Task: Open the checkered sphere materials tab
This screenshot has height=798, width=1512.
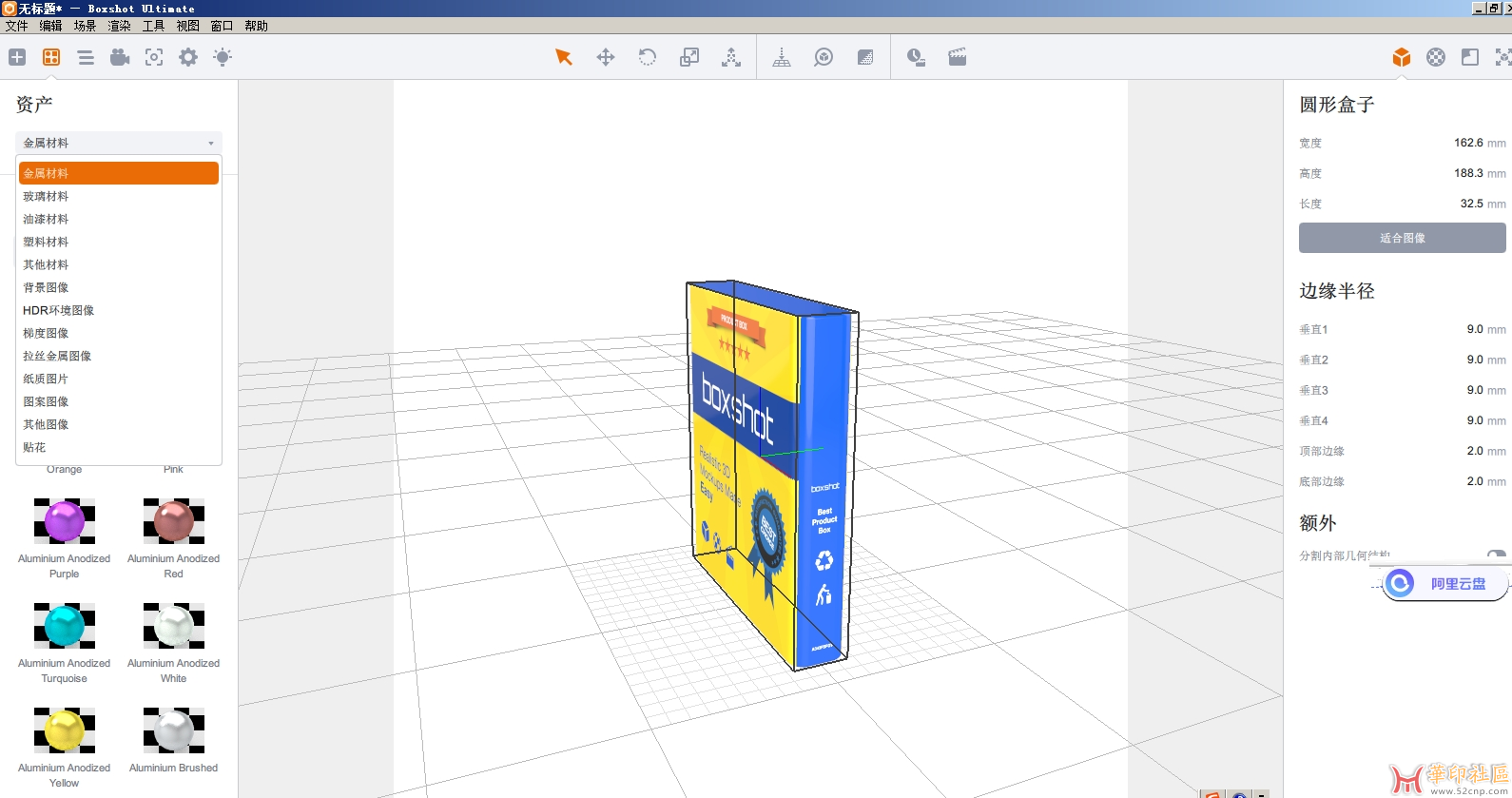Action: pos(1436,57)
